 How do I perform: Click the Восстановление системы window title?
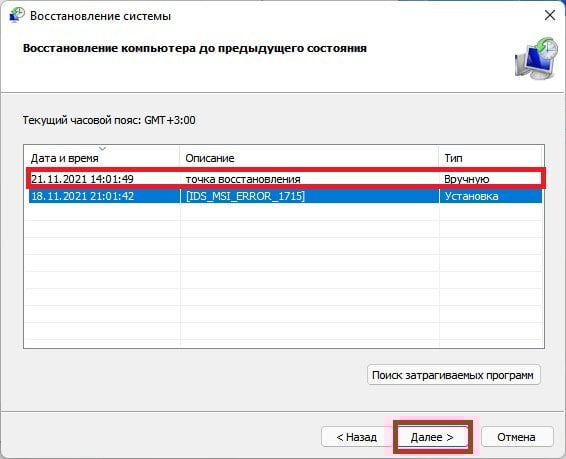pos(100,16)
